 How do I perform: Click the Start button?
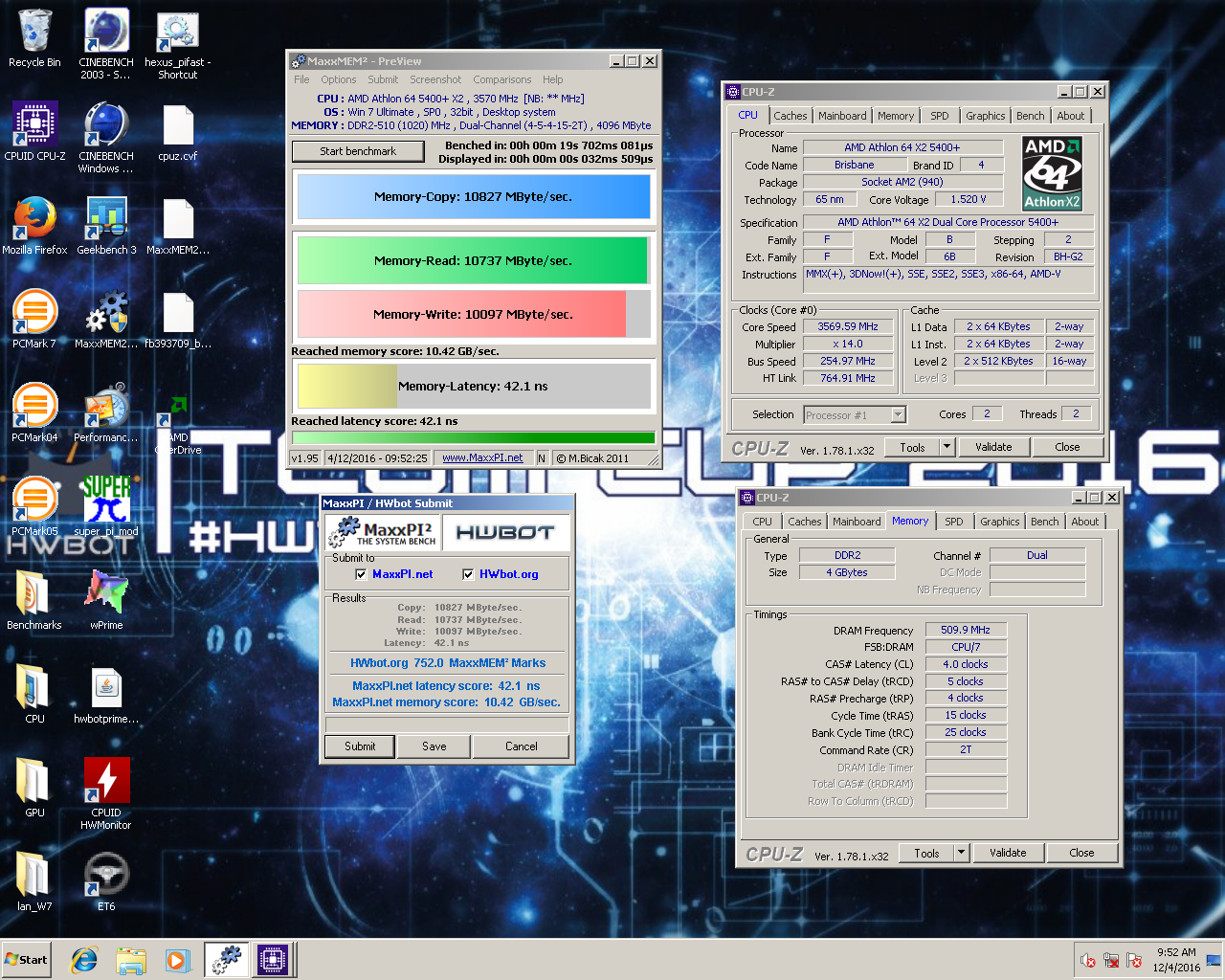point(27,960)
